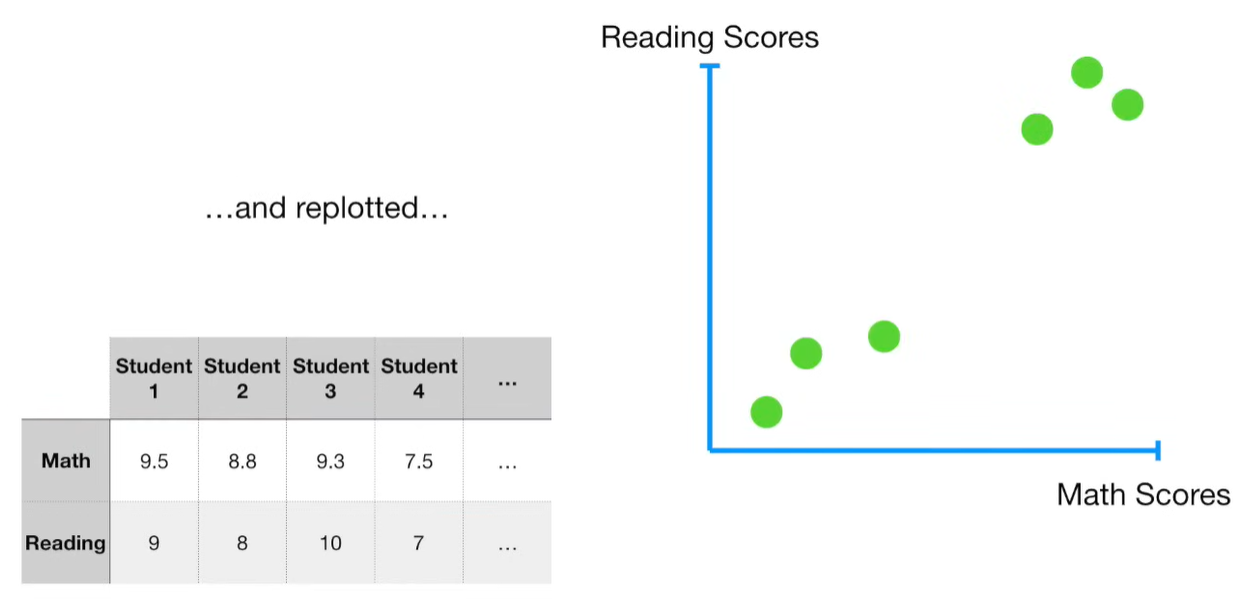Viewport: 1241px width, 599px height.
Task: Select the Math score cell 9.5
Action: 154,461
